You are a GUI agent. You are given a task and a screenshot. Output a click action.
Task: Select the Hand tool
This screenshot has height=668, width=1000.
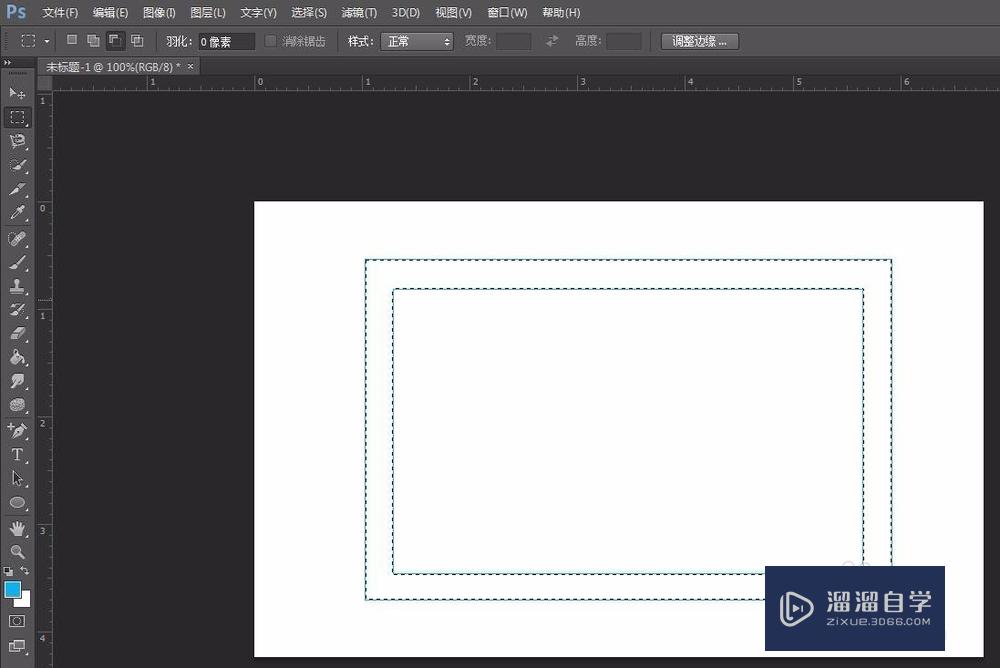point(17,528)
